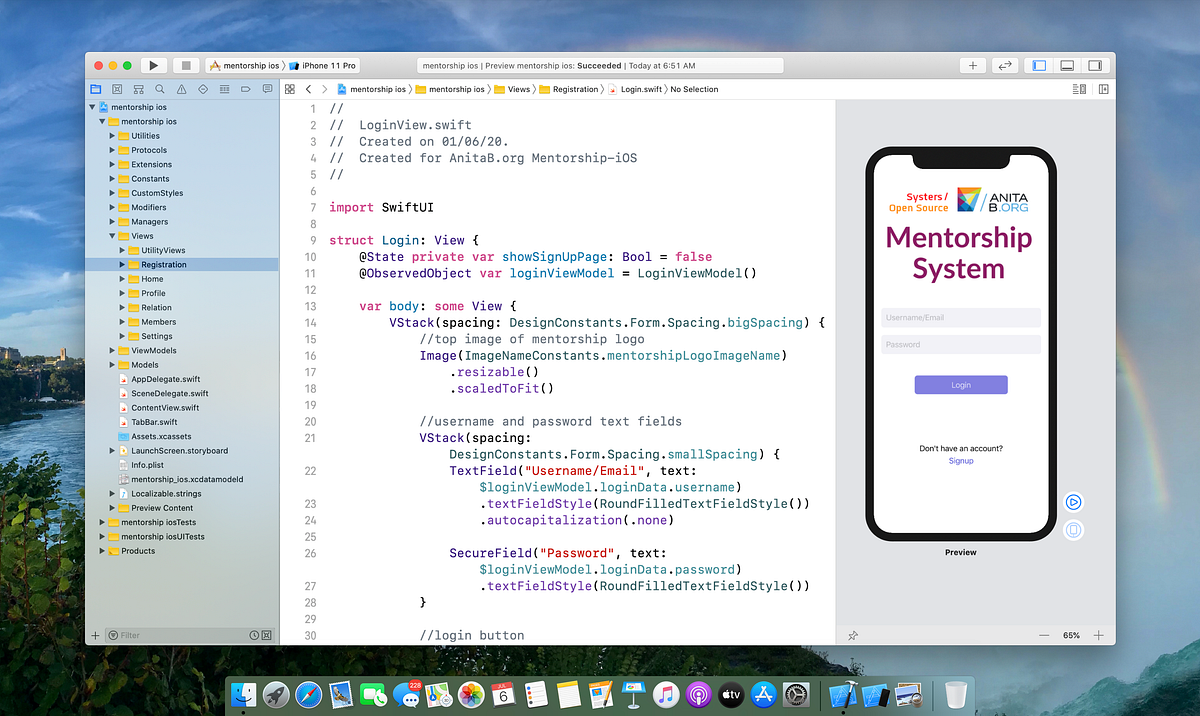Open the Breakpoint navigator icon
The height and width of the screenshot is (716, 1200).
point(245,88)
